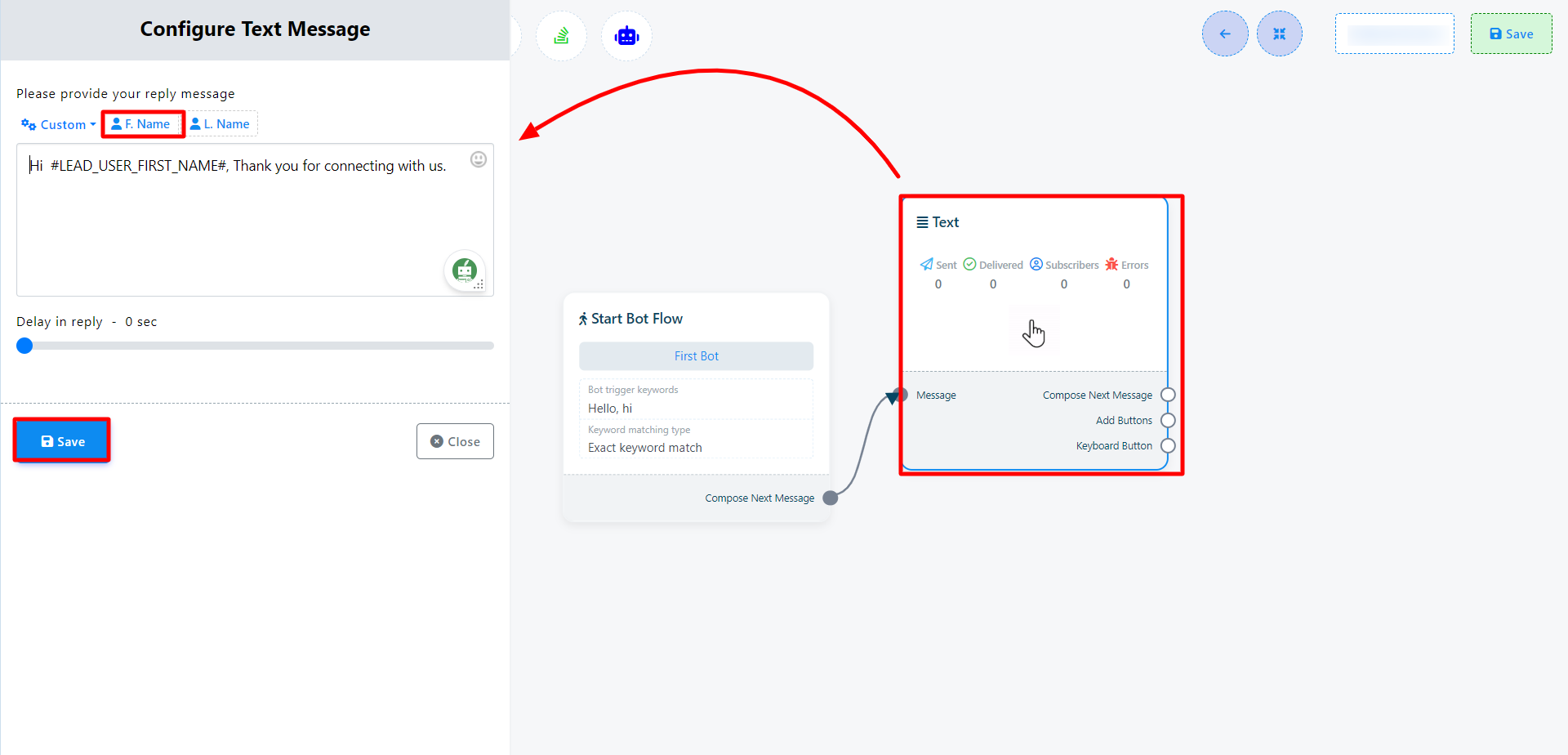The image size is (1568, 755).
Task: Click the blue robot icon in toolbar
Action: [x=626, y=36]
